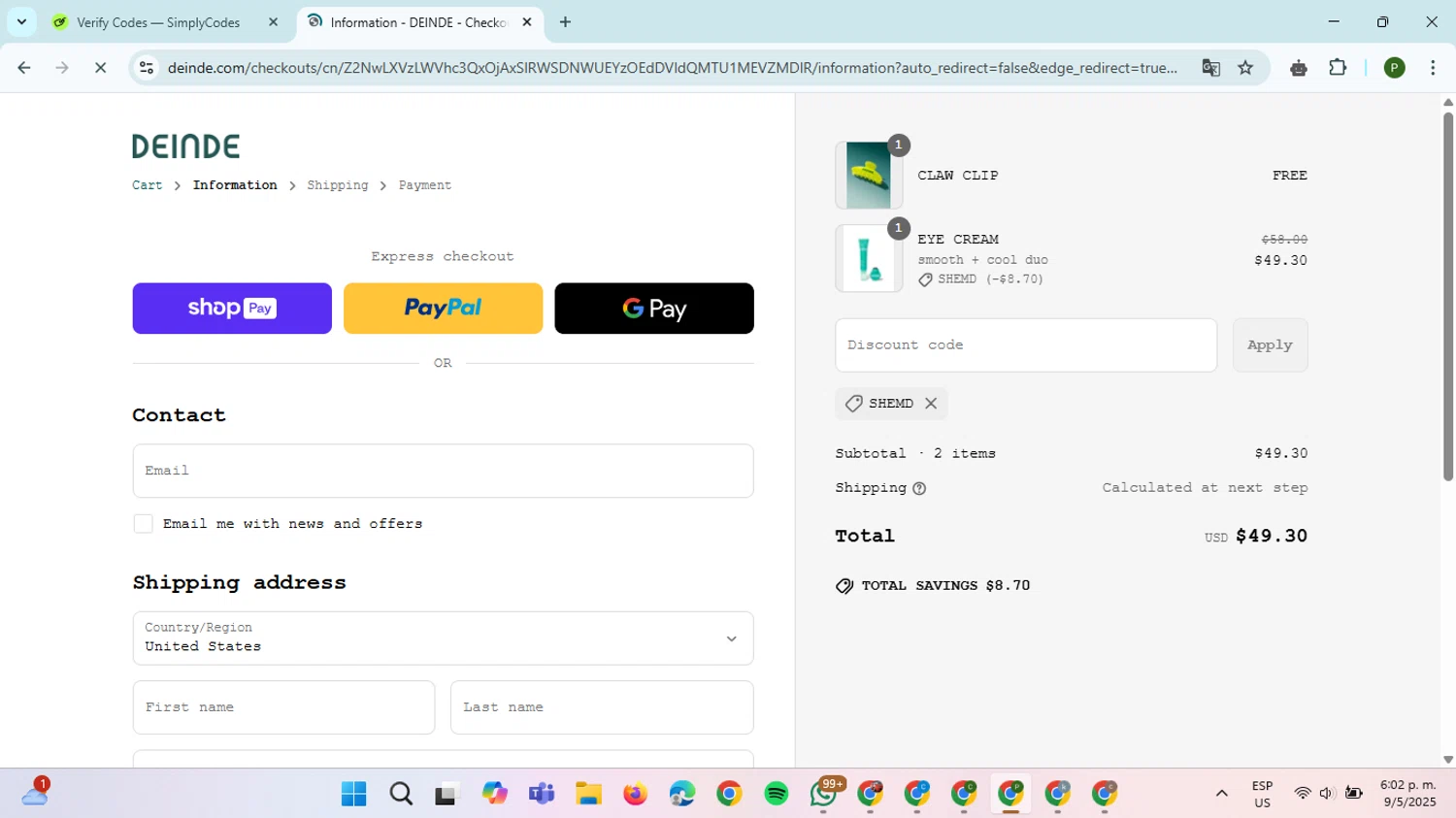Open the ESP US language switcher
1456x818 pixels.
(x=1262, y=794)
